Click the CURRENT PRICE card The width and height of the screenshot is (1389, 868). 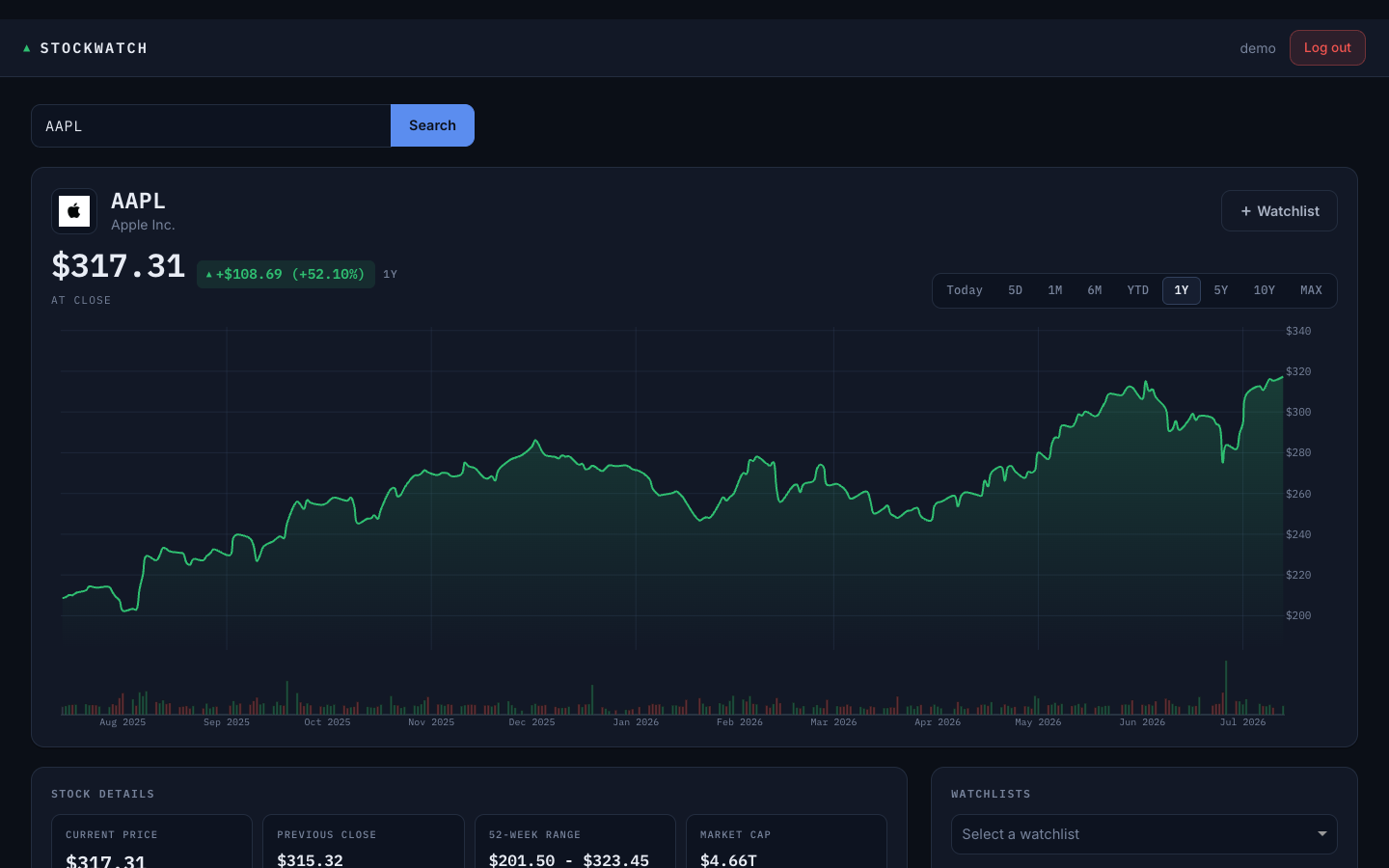tap(151, 841)
